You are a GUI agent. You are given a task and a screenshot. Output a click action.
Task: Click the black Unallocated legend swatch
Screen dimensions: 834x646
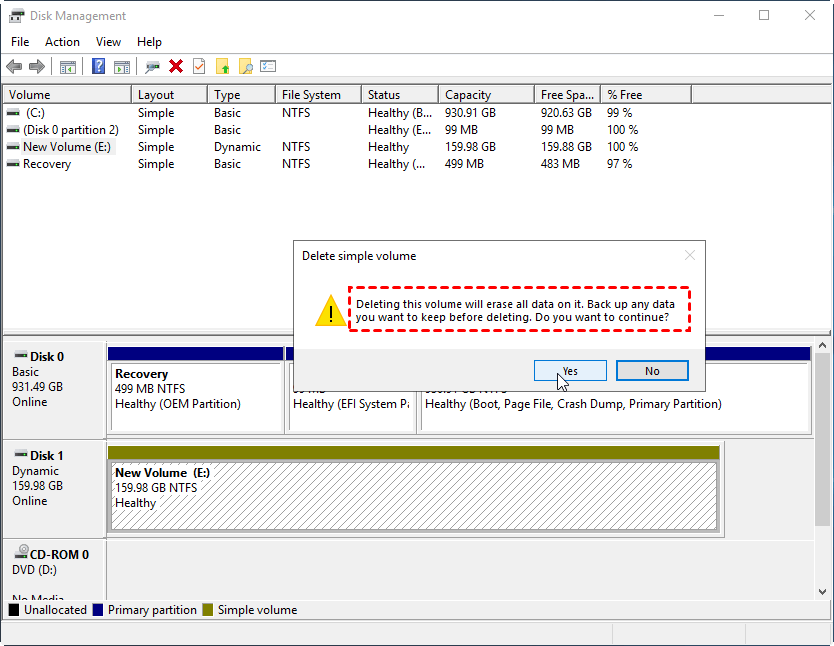pos(14,609)
